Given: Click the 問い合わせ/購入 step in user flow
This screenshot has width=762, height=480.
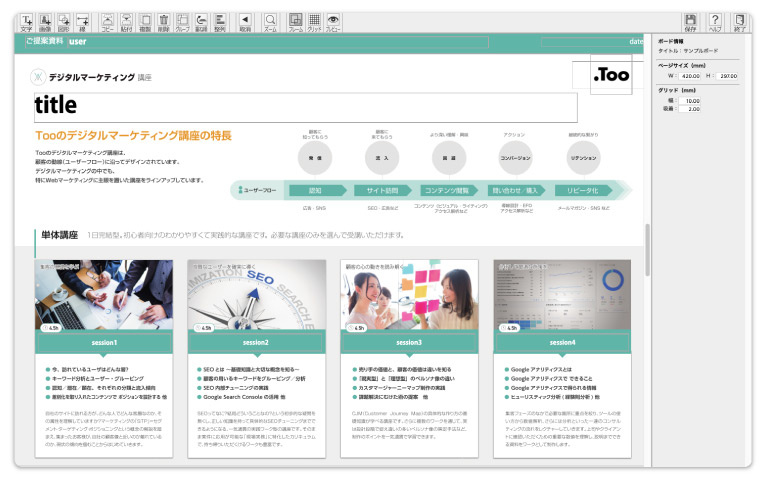Looking at the screenshot, I should [x=515, y=190].
